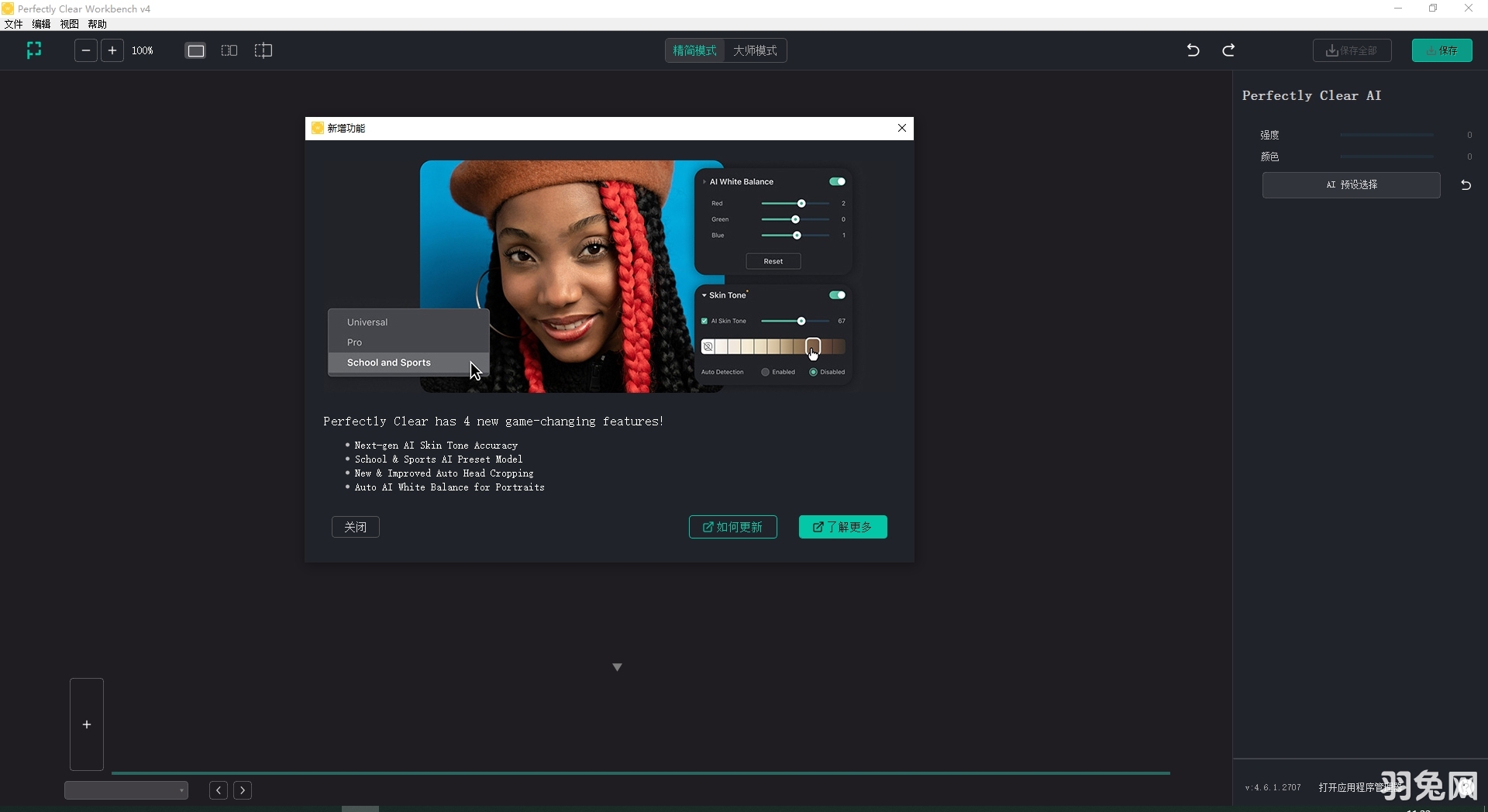Switch to 精简模式 mode
This screenshot has height=812, width=1488.
click(x=694, y=50)
